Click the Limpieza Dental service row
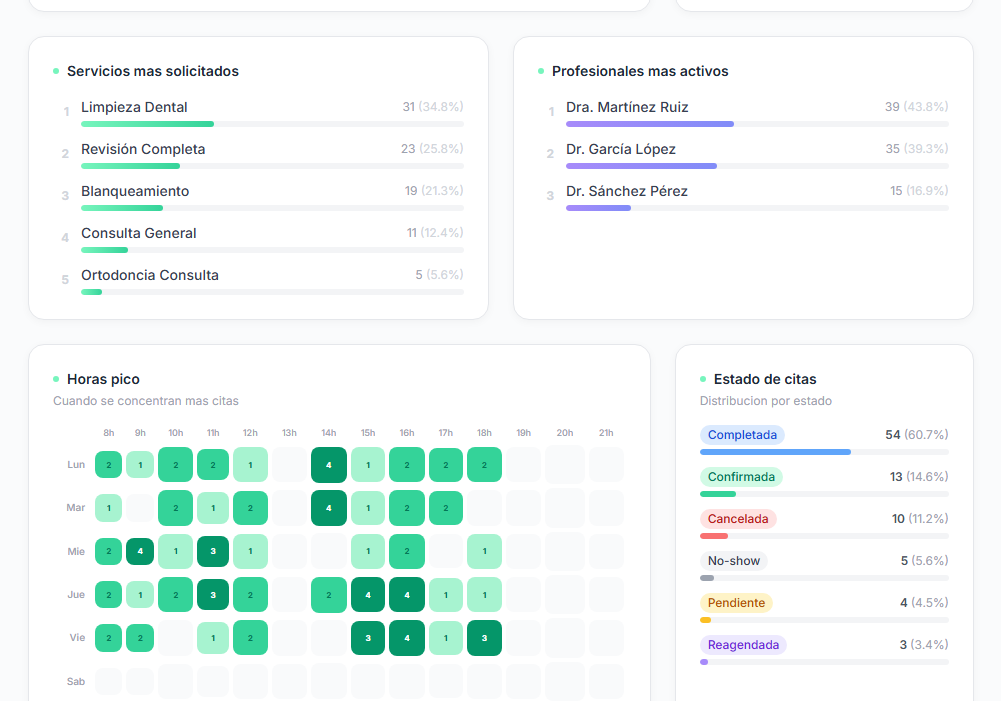Screen dimensions: 1001x701 point(134,107)
